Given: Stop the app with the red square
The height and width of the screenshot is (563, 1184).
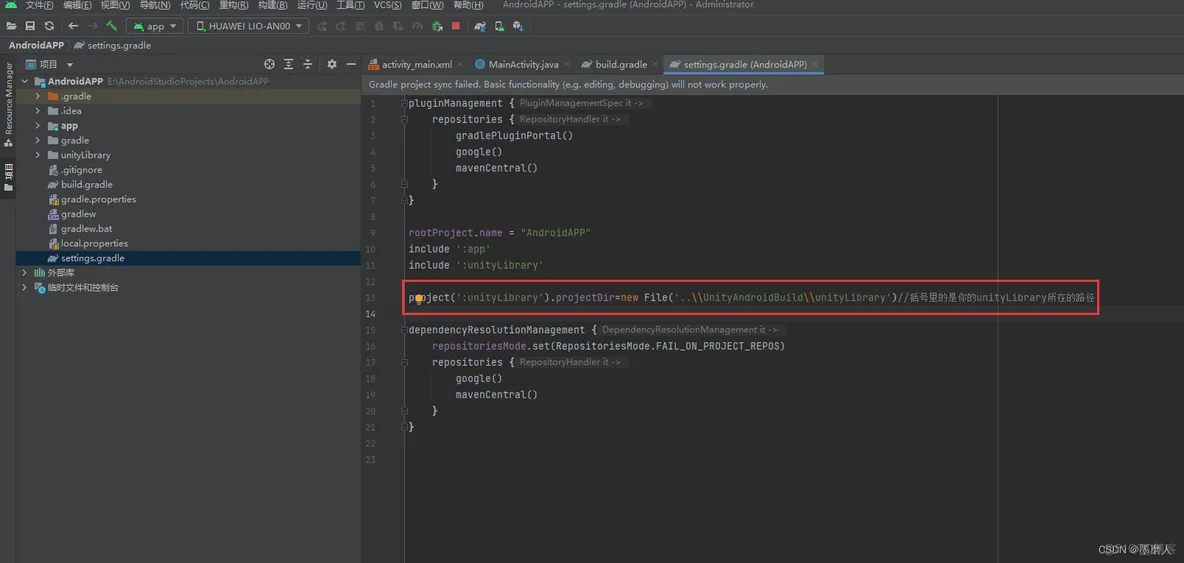Looking at the screenshot, I should (456, 26).
